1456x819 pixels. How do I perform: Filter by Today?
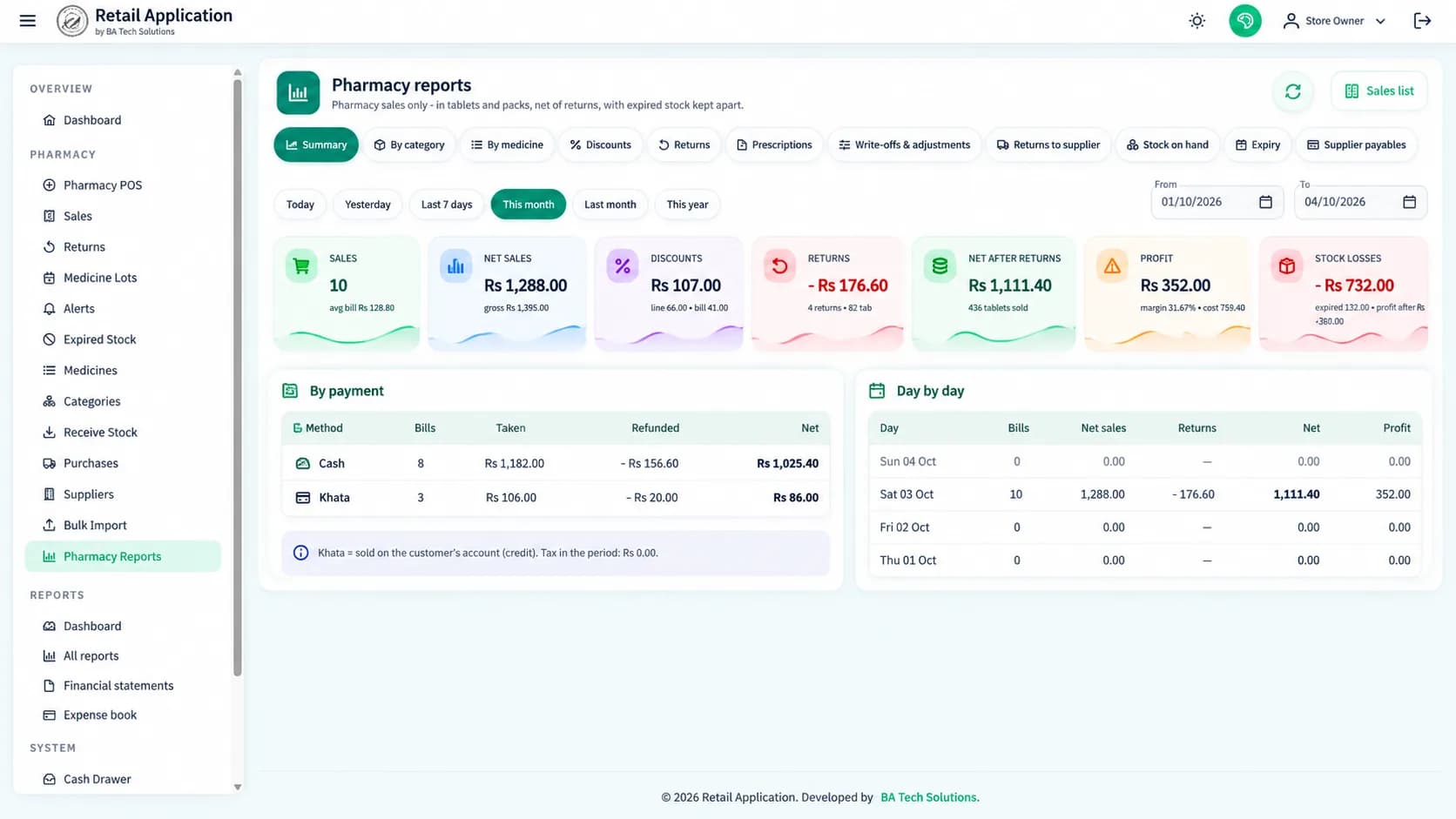300,205
